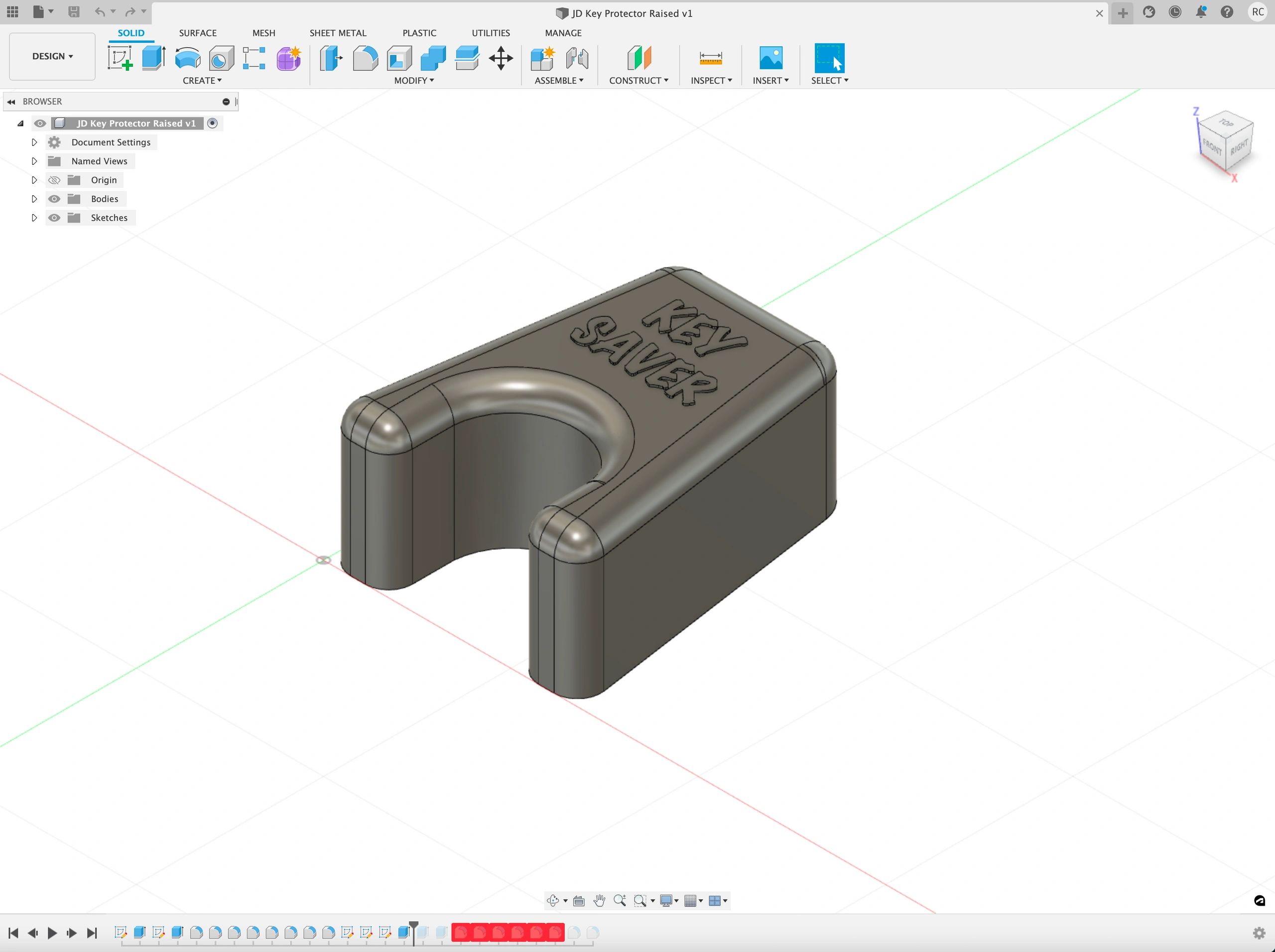
Task: Switch to the SHEET METAL tab
Action: tap(338, 33)
